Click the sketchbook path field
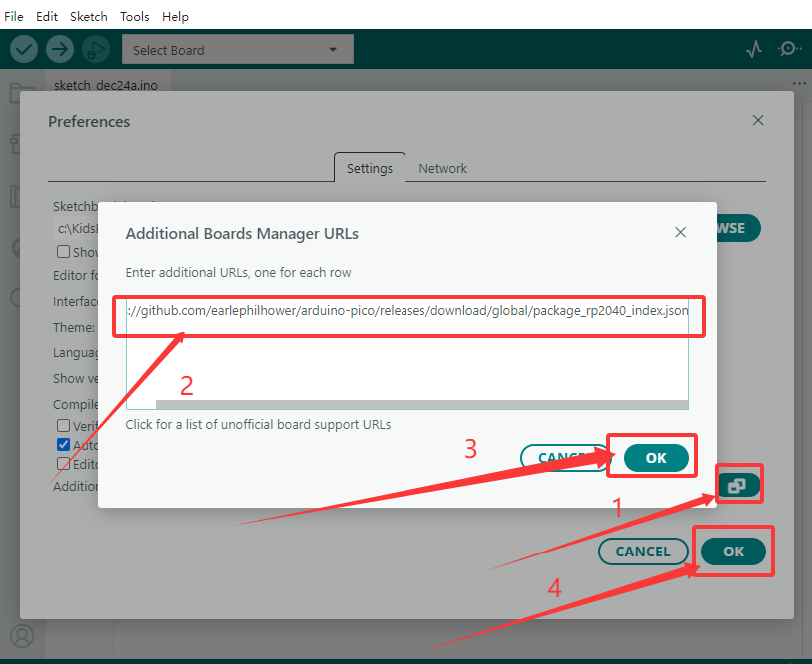 click(x=76, y=228)
